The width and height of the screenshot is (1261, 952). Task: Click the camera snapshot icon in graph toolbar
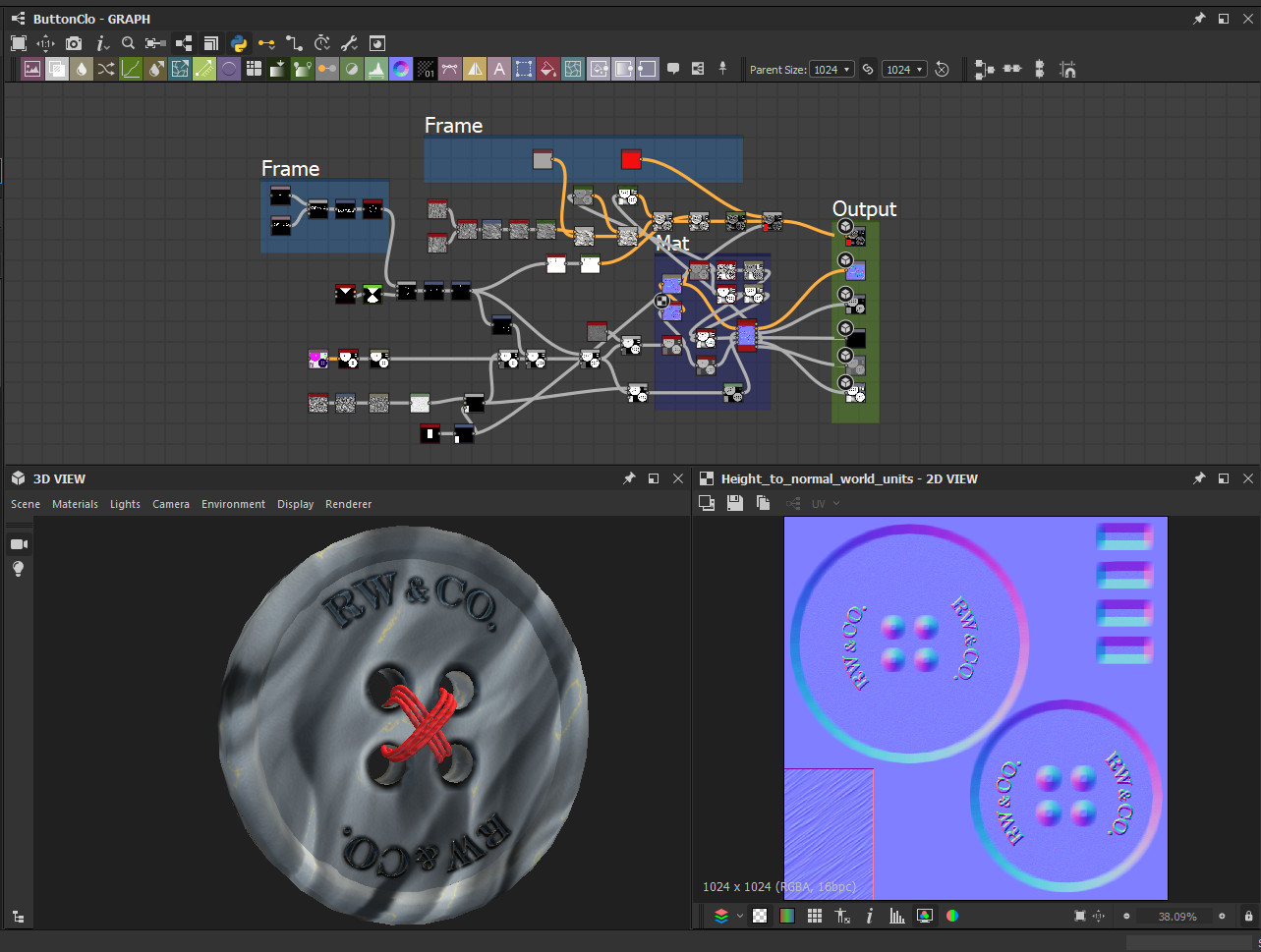click(x=74, y=43)
